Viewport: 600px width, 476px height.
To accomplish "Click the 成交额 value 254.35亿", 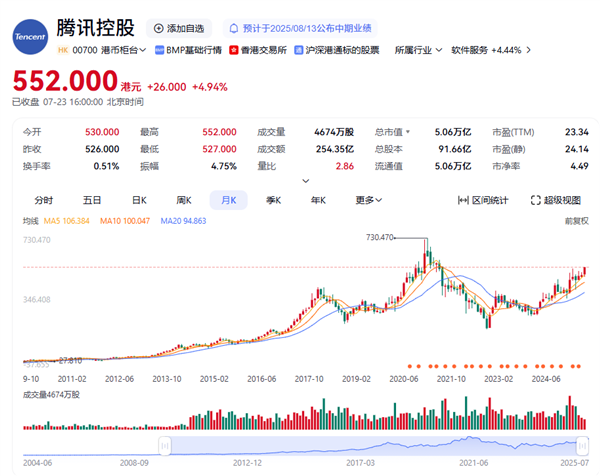I will click(334, 149).
